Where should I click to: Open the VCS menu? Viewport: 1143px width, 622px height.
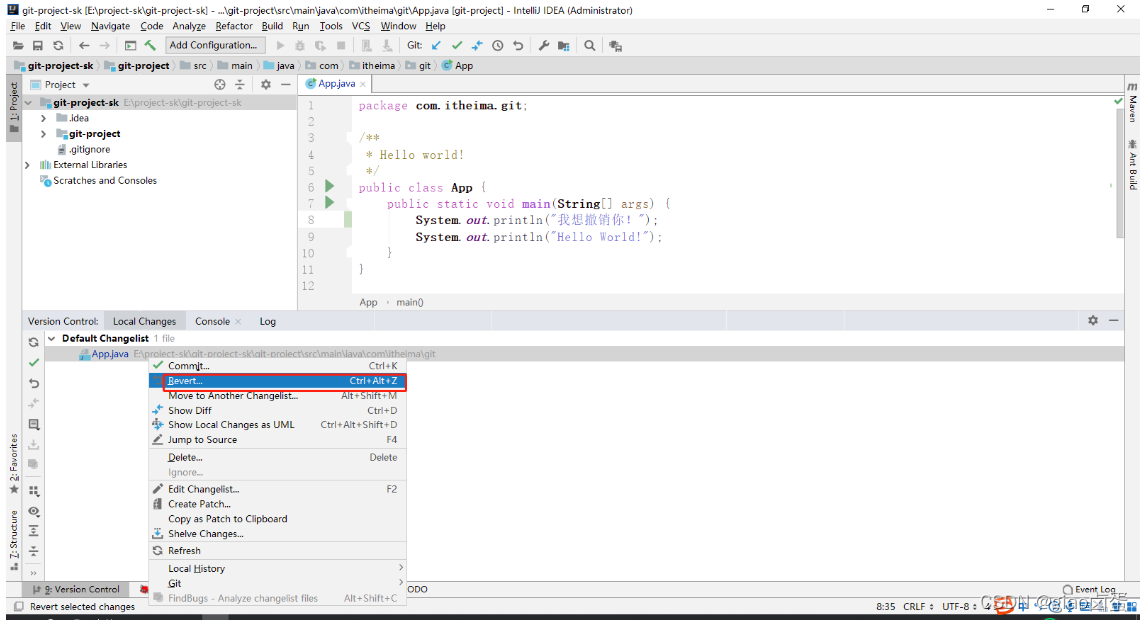[361, 26]
